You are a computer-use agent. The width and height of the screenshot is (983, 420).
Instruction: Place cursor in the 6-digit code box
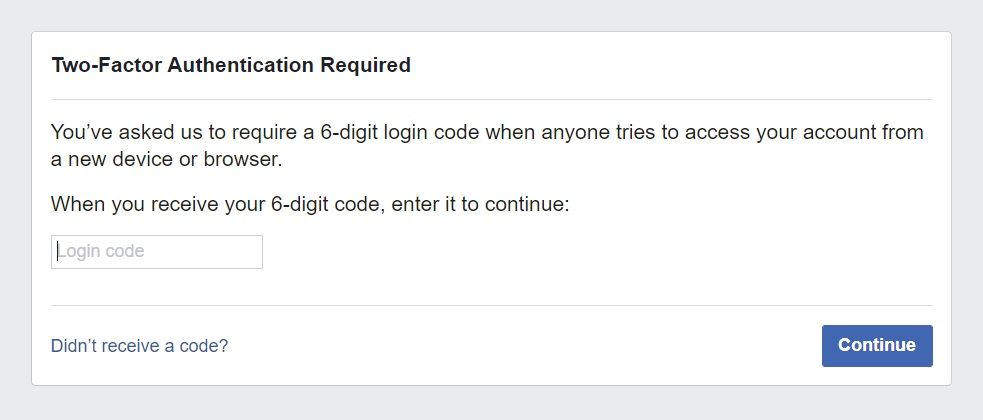click(157, 252)
